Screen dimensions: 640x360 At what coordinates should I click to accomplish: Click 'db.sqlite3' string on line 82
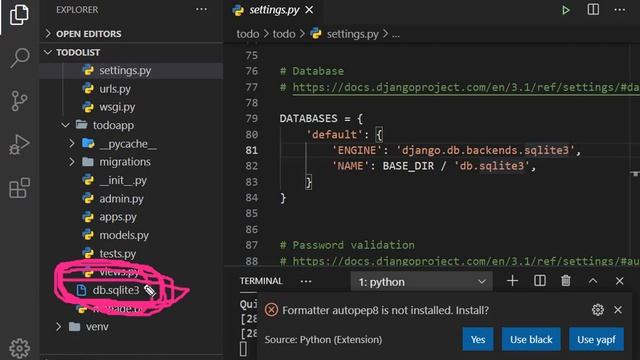click(x=491, y=166)
